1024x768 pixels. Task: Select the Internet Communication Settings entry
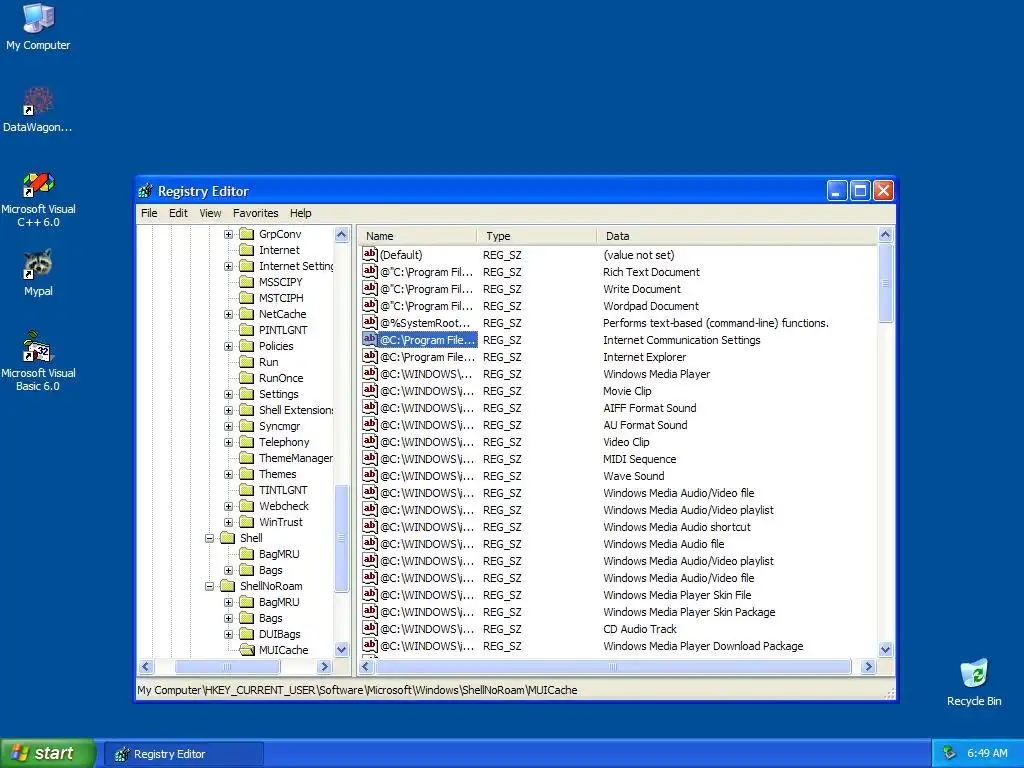pos(620,340)
